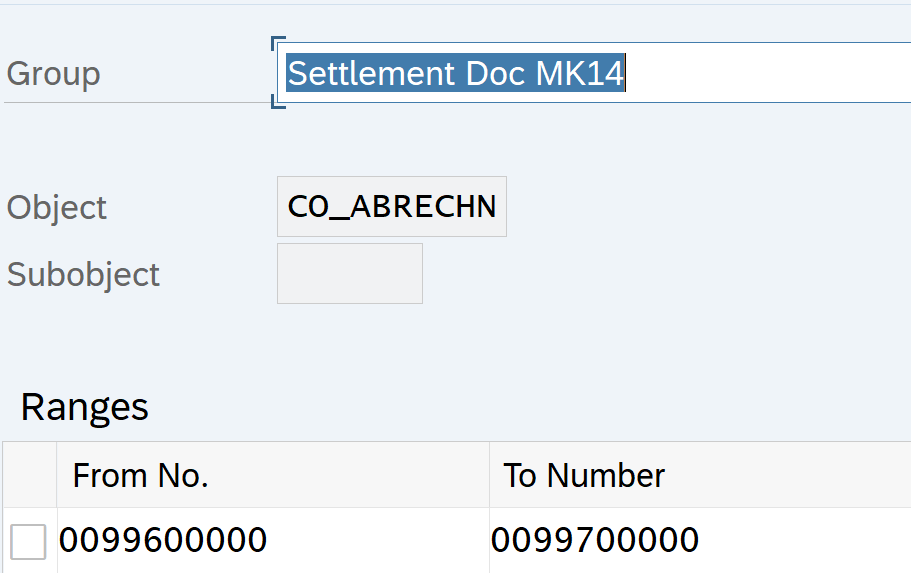Click the Subobject field label
The width and height of the screenshot is (911, 573).
pos(84,275)
